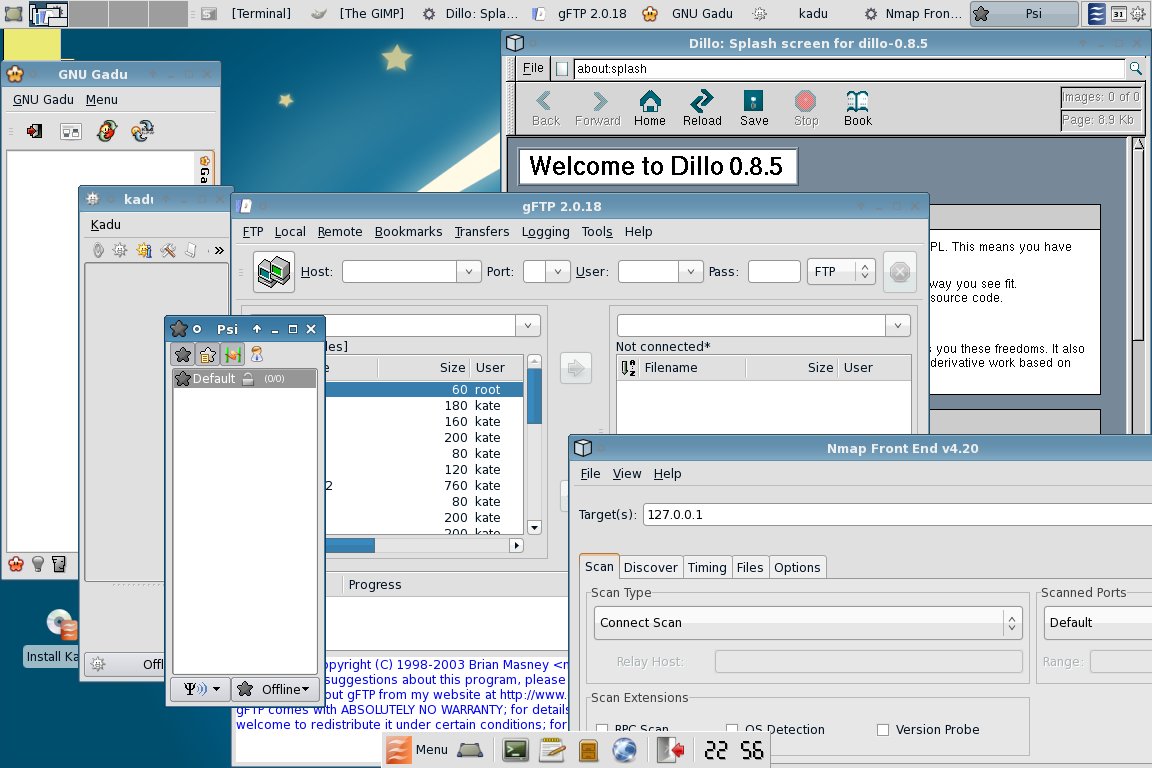Open the gFTP Port dropdown
This screenshot has height=768, width=1152.
point(558,272)
